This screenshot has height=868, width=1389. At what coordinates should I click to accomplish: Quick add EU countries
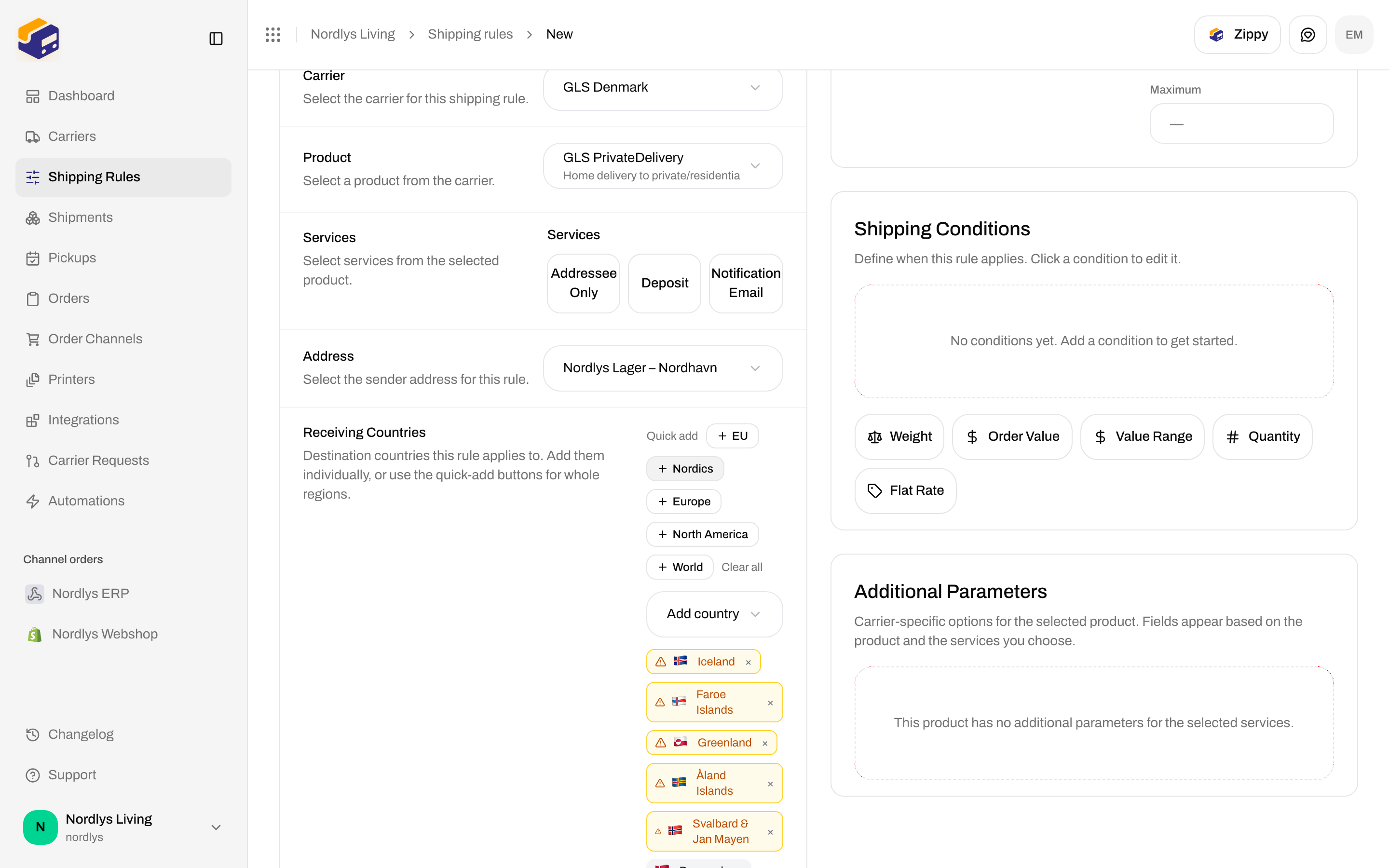coord(733,436)
